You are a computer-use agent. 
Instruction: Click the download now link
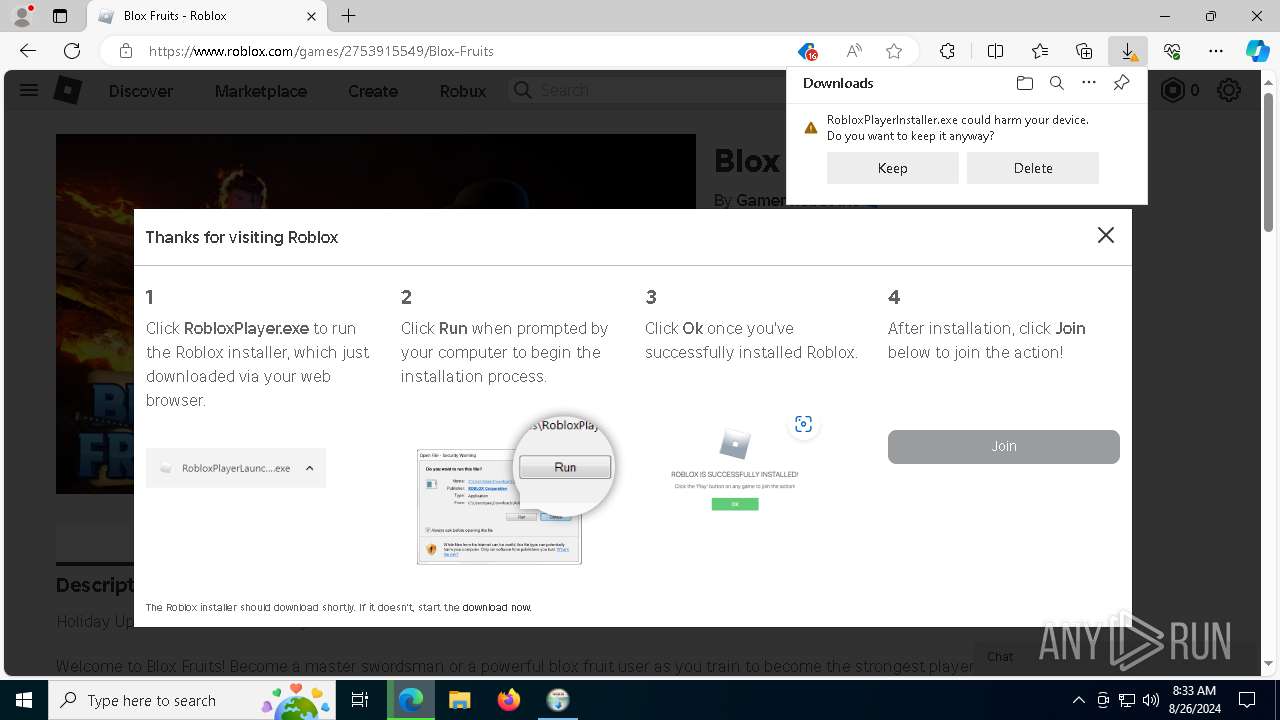pos(496,607)
